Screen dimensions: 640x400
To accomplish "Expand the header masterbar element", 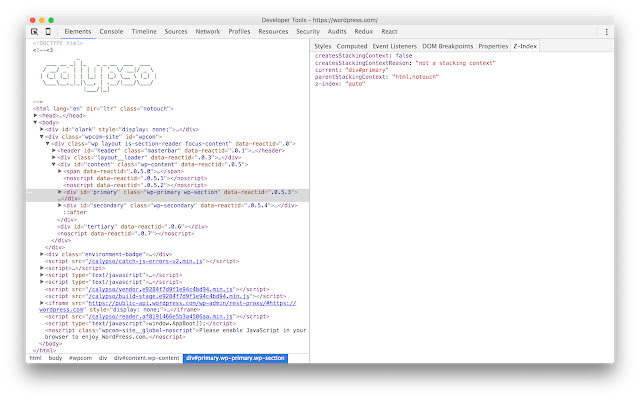I will point(54,150).
